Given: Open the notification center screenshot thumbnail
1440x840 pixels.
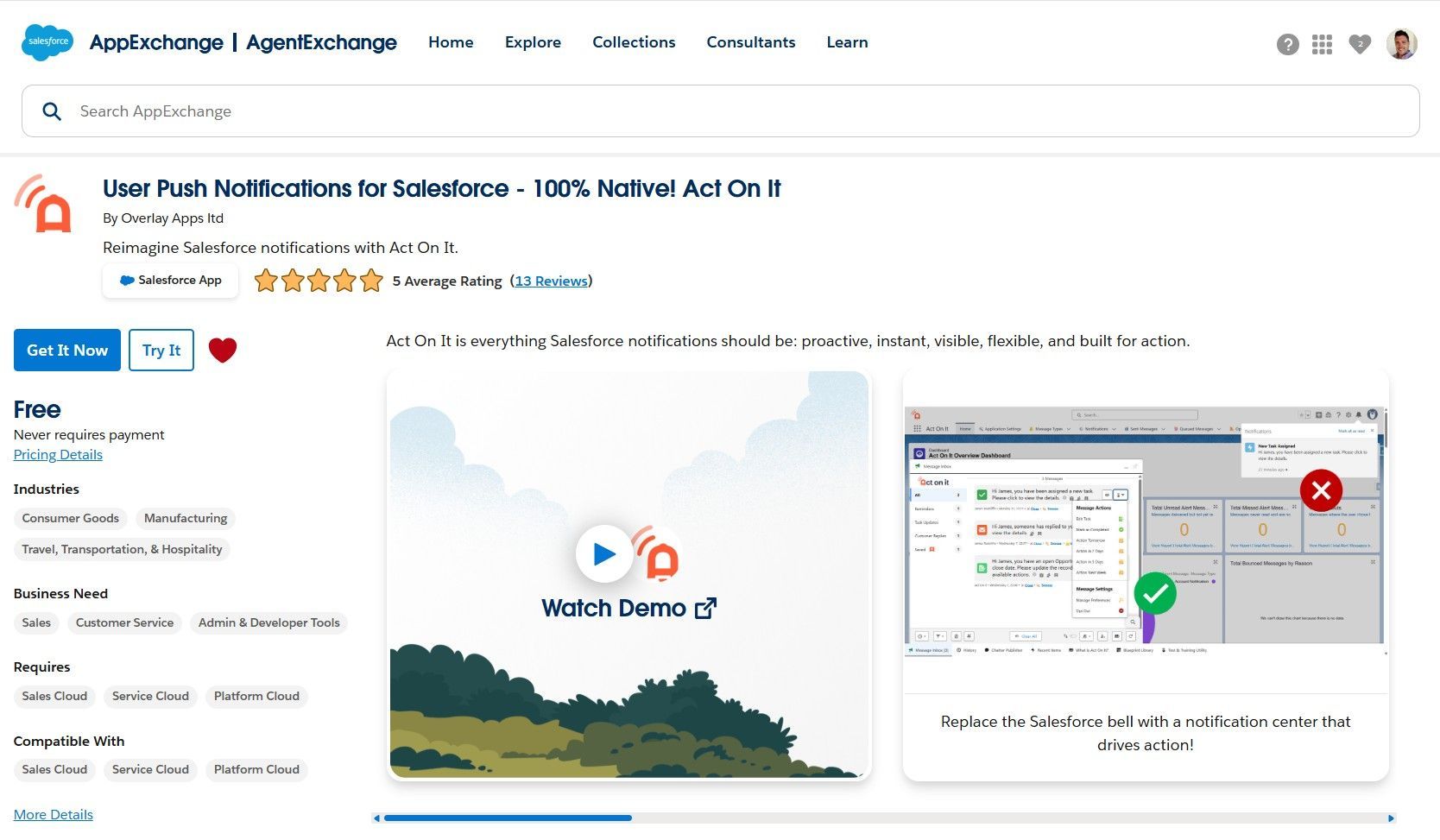Looking at the screenshot, I should 1146,531.
